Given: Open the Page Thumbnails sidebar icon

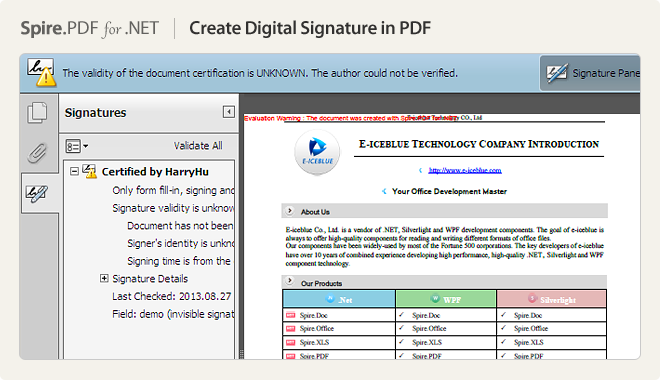Looking at the screenshot, I should pyautogui.click(x=37, y=113).
